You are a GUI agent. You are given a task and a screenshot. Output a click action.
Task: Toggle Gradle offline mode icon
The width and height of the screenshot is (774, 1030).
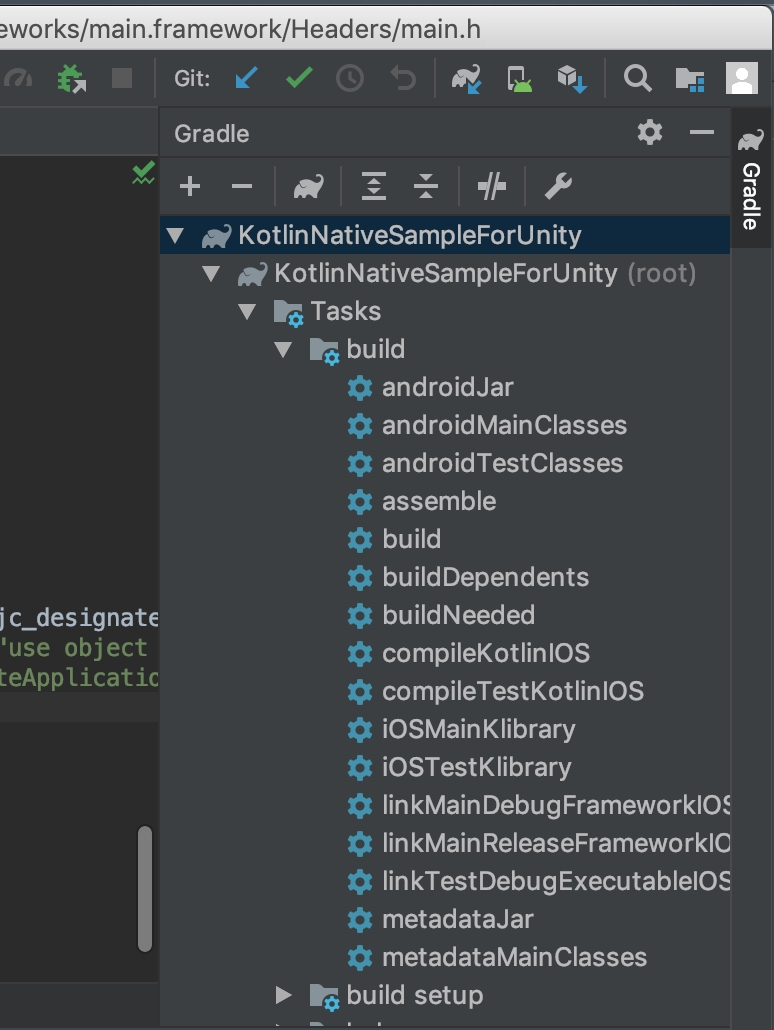click(x=491, y=187)
